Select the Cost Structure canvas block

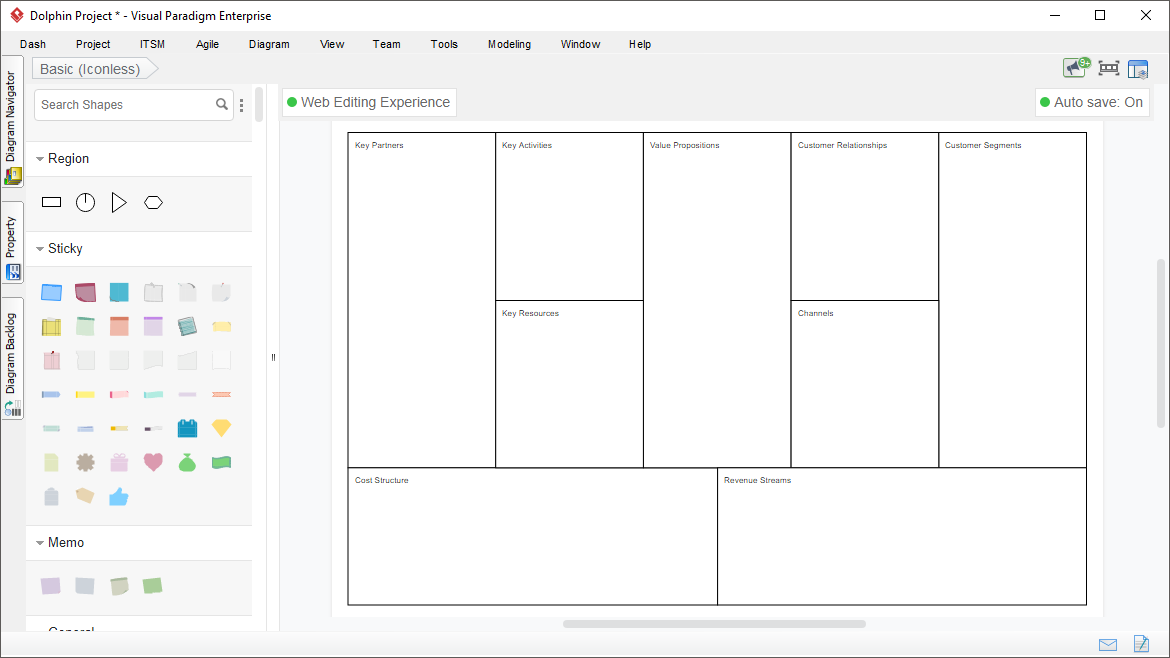click(533, 536)
